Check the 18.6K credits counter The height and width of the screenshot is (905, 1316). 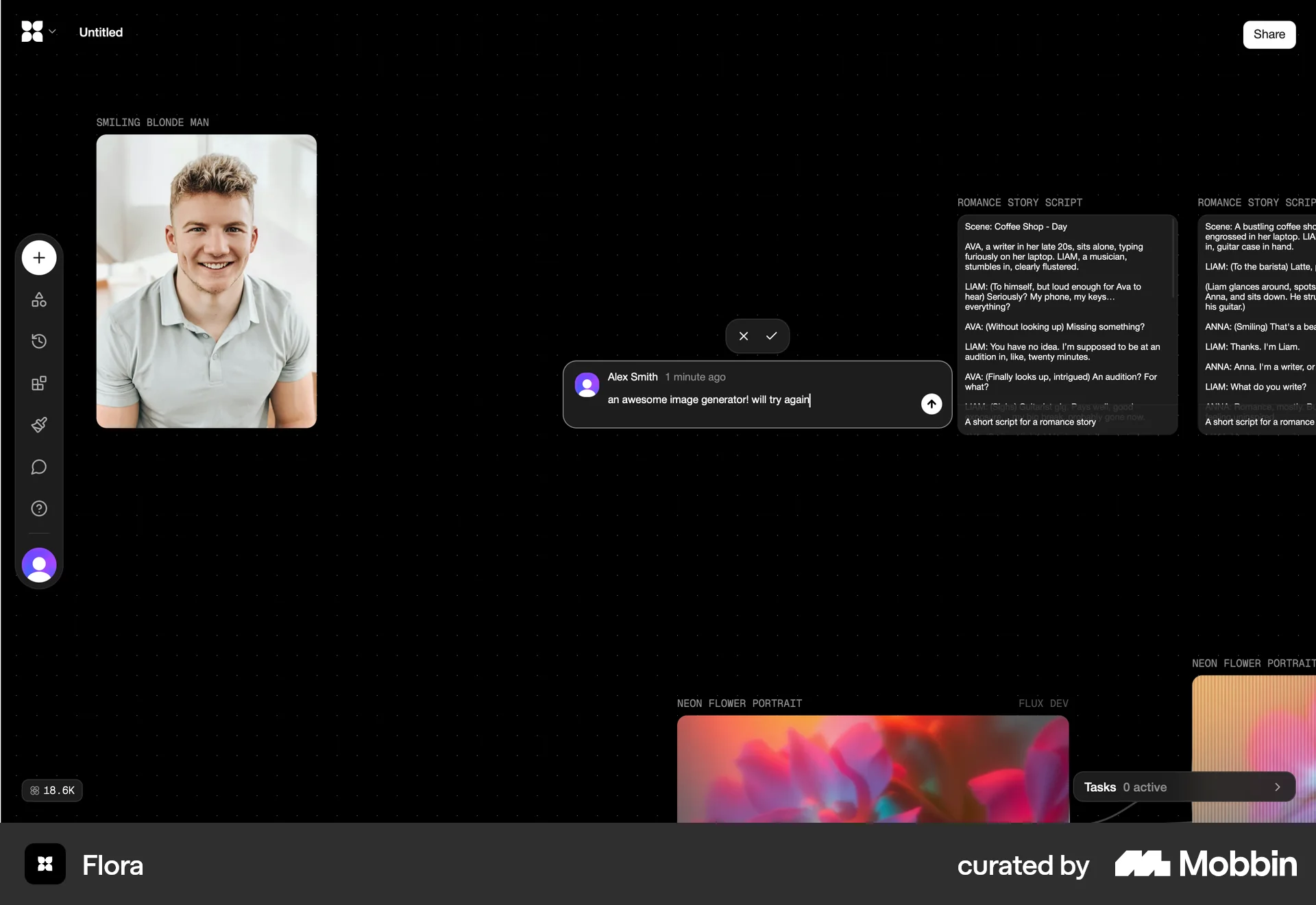tap(52, 790)
